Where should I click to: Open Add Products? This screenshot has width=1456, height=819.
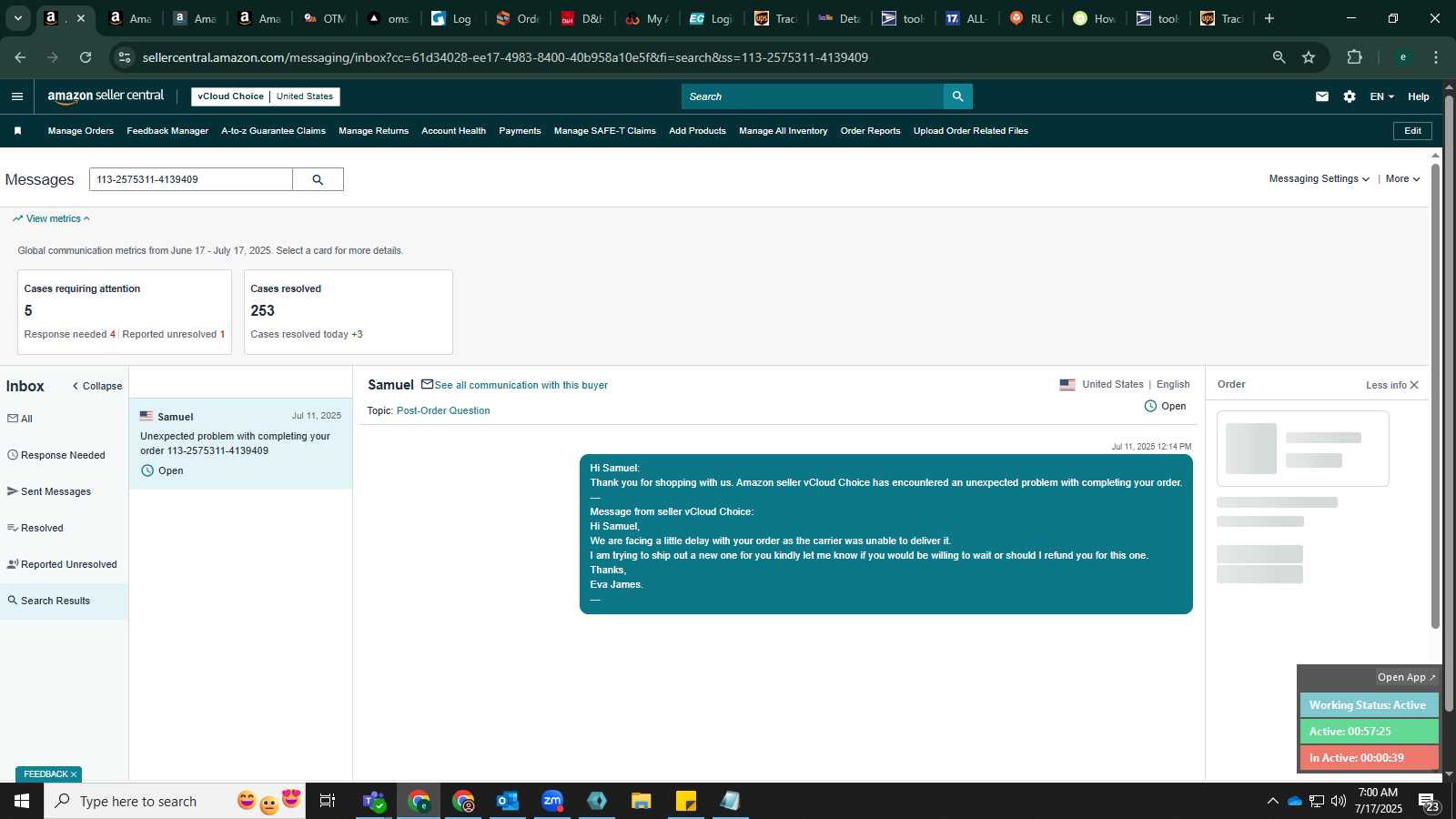(697, 131)
